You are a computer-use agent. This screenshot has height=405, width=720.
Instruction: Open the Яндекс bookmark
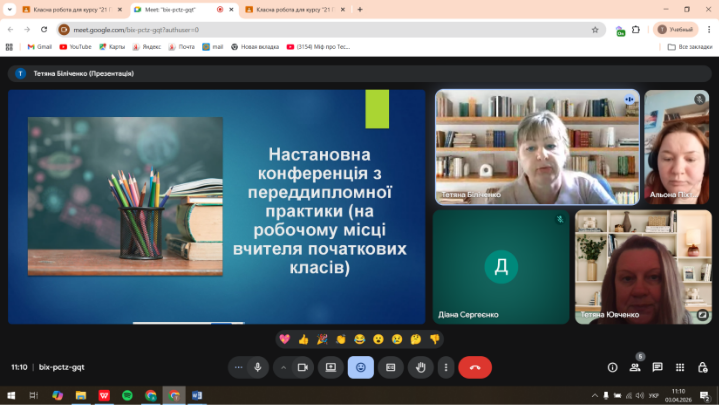pyautogui.click(x=146, y=47)
